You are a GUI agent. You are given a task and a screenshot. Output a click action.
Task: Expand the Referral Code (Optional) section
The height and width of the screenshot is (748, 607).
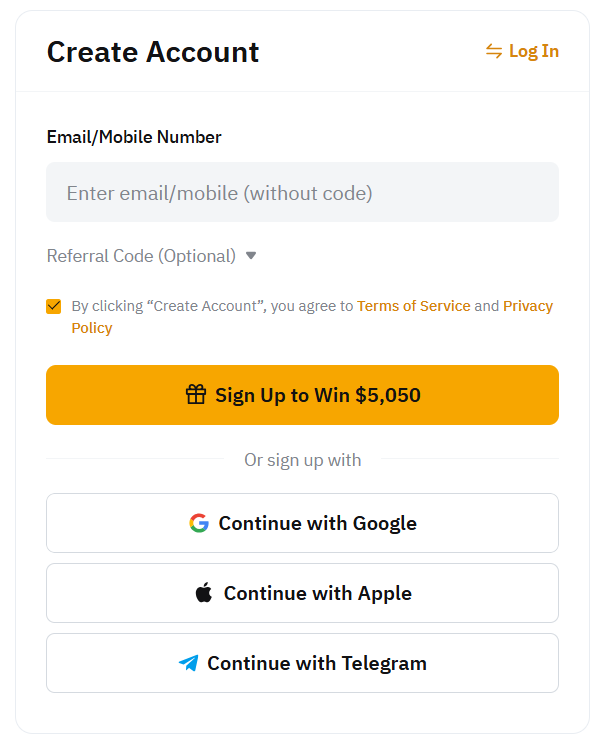pos(141,256)
